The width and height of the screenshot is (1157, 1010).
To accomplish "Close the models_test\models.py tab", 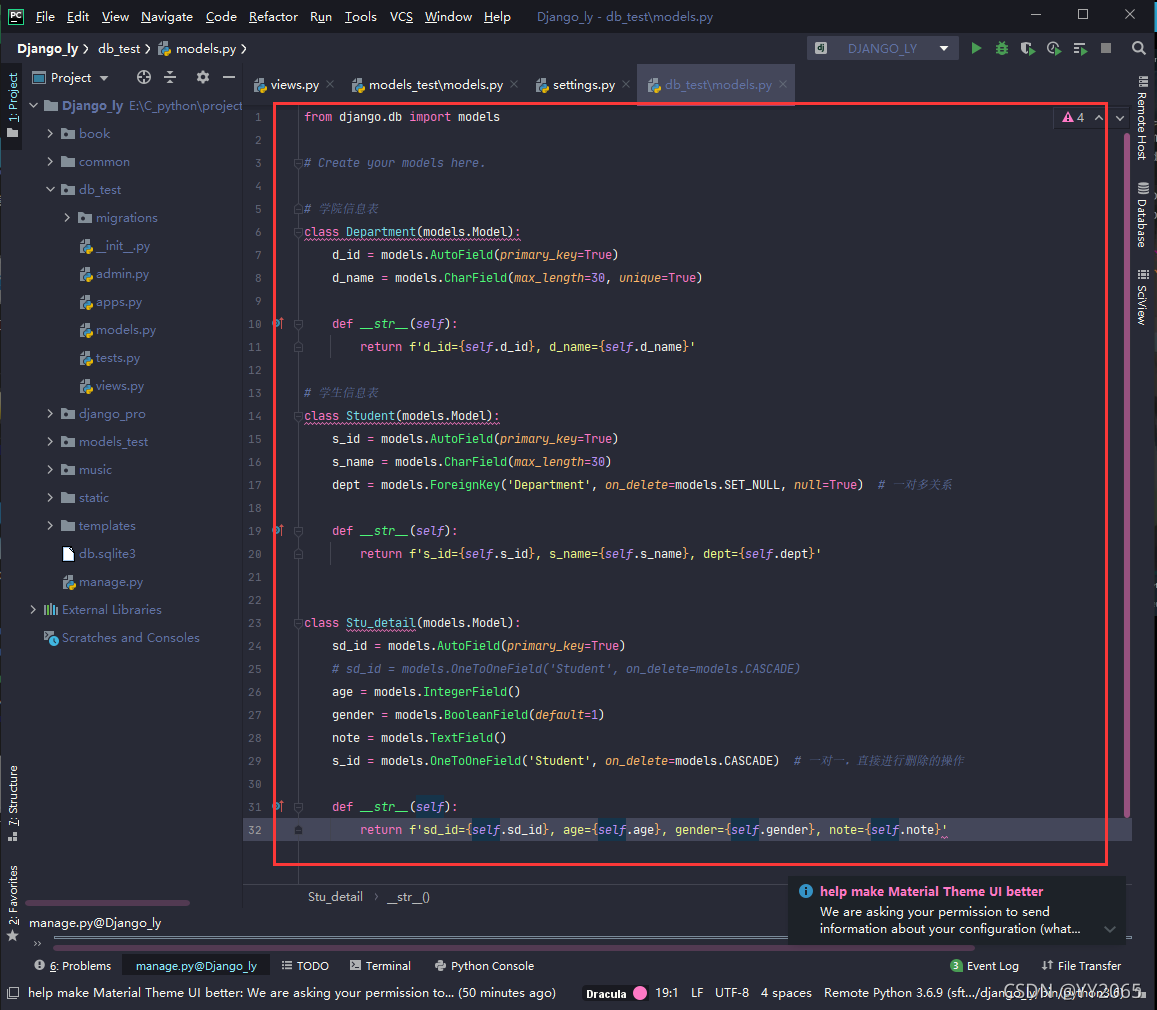I will tap(514, 84).
